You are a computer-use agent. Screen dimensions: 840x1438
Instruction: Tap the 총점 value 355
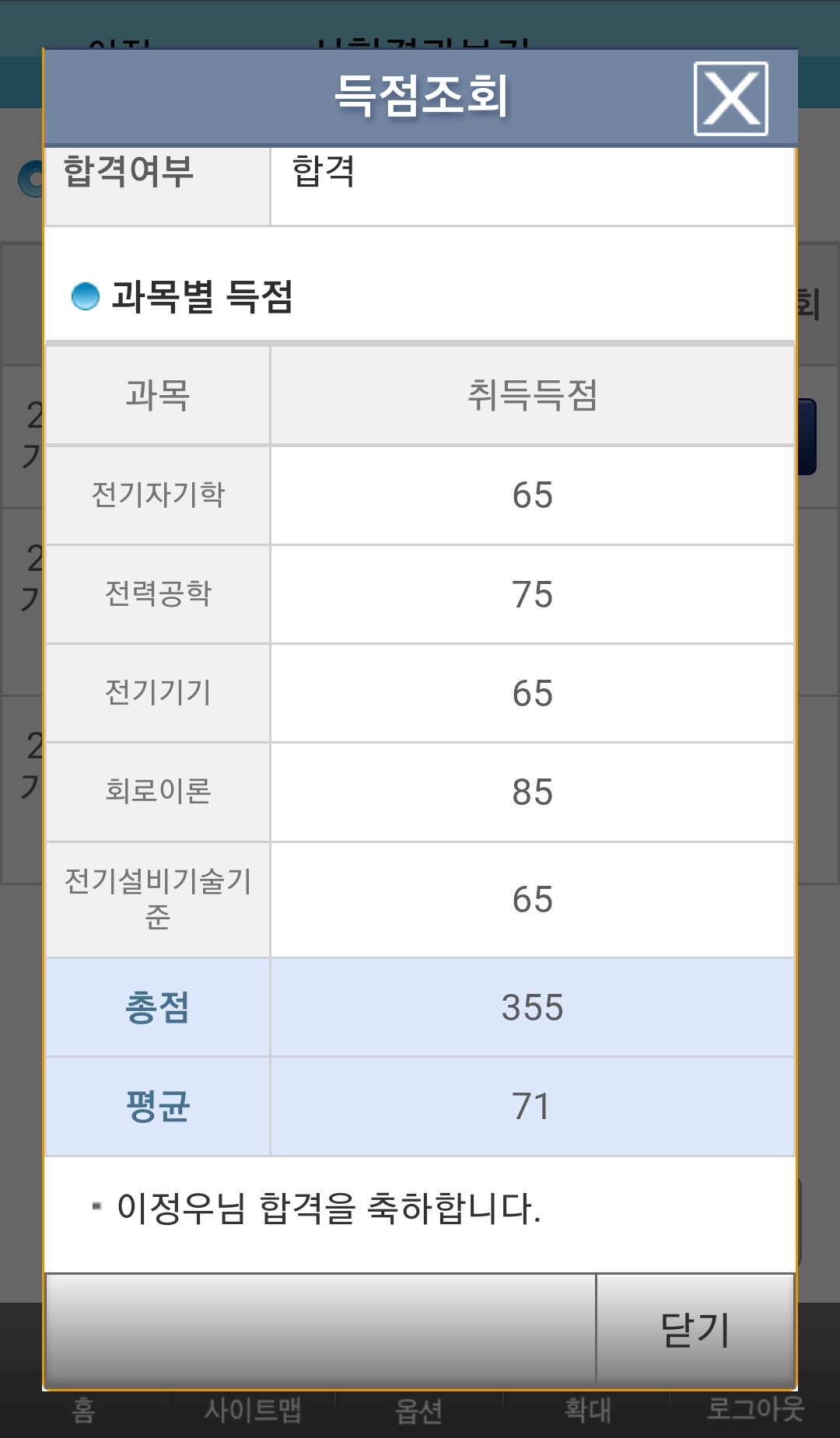pyautogui.click(x=532, y=1007)
